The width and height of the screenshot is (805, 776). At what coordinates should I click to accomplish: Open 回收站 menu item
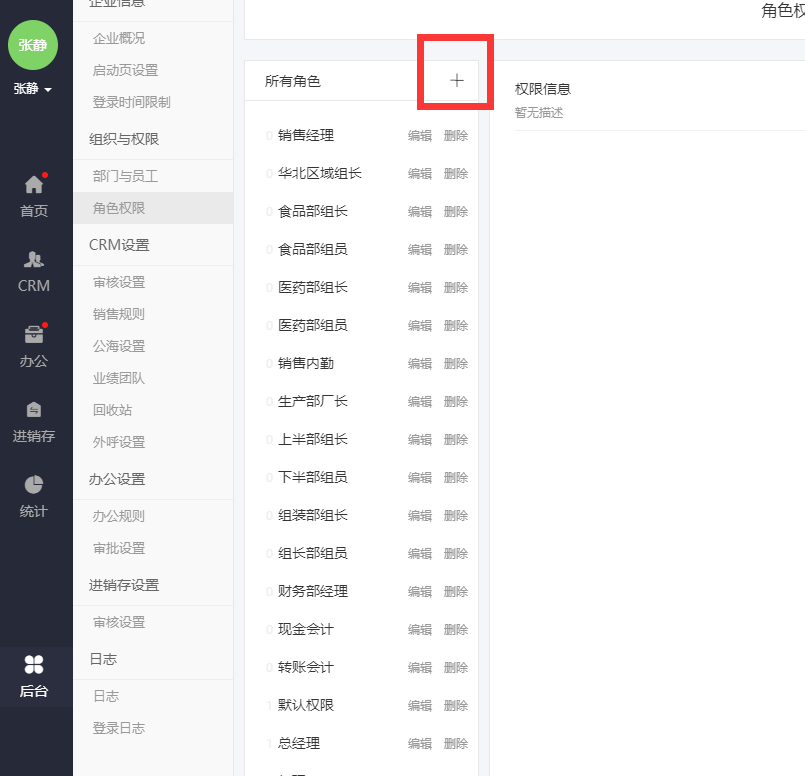pos(112,410)
